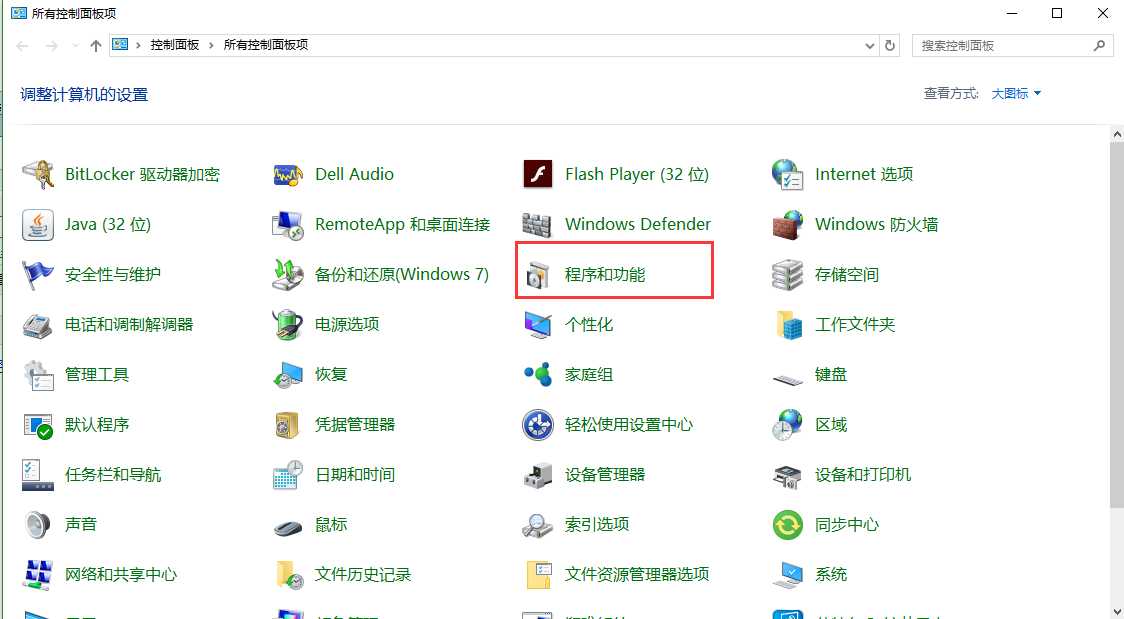Refresh the control panel view
The image size is (1124, 619).
click(890, 45)
